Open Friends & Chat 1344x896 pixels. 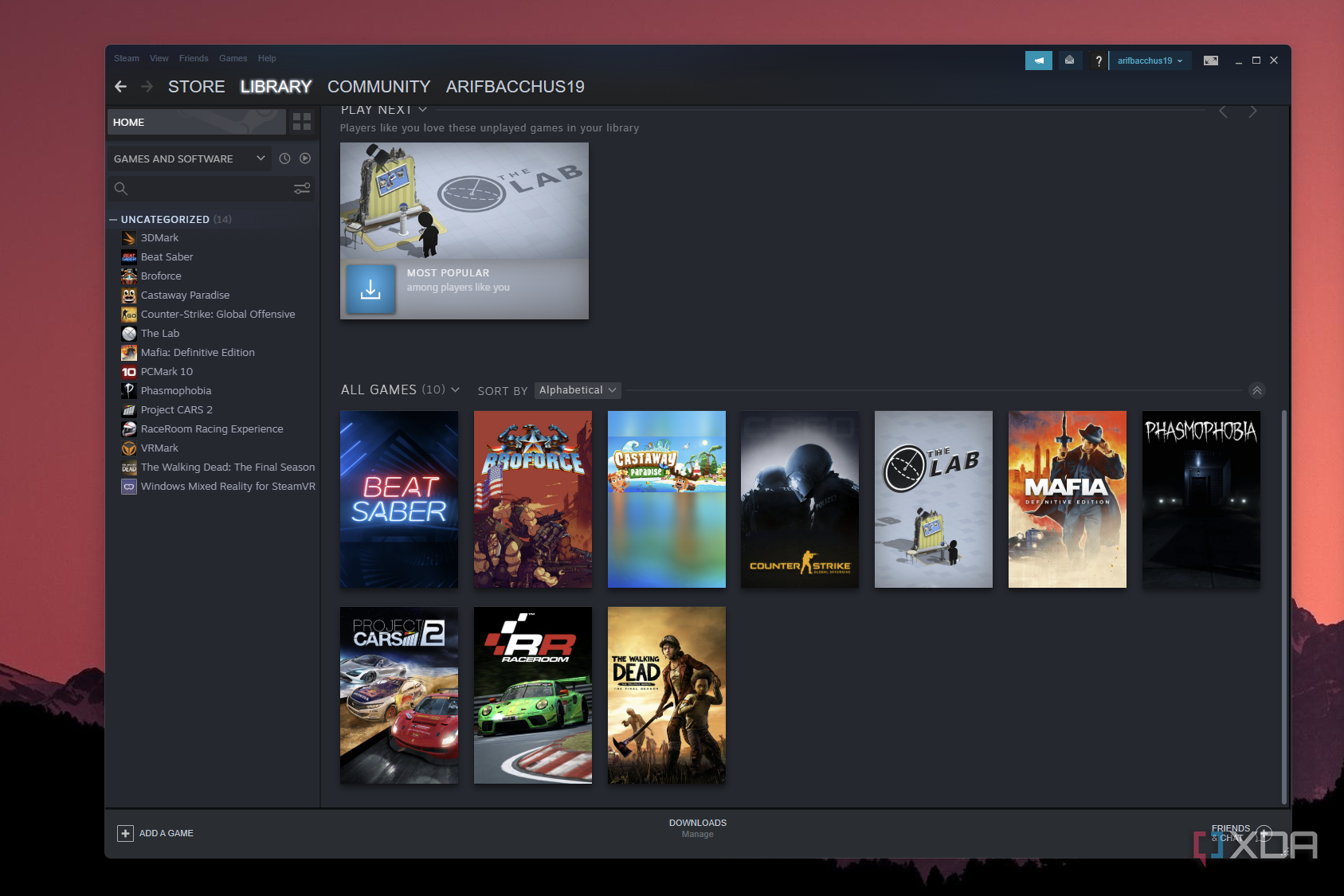click(1240, 833)
